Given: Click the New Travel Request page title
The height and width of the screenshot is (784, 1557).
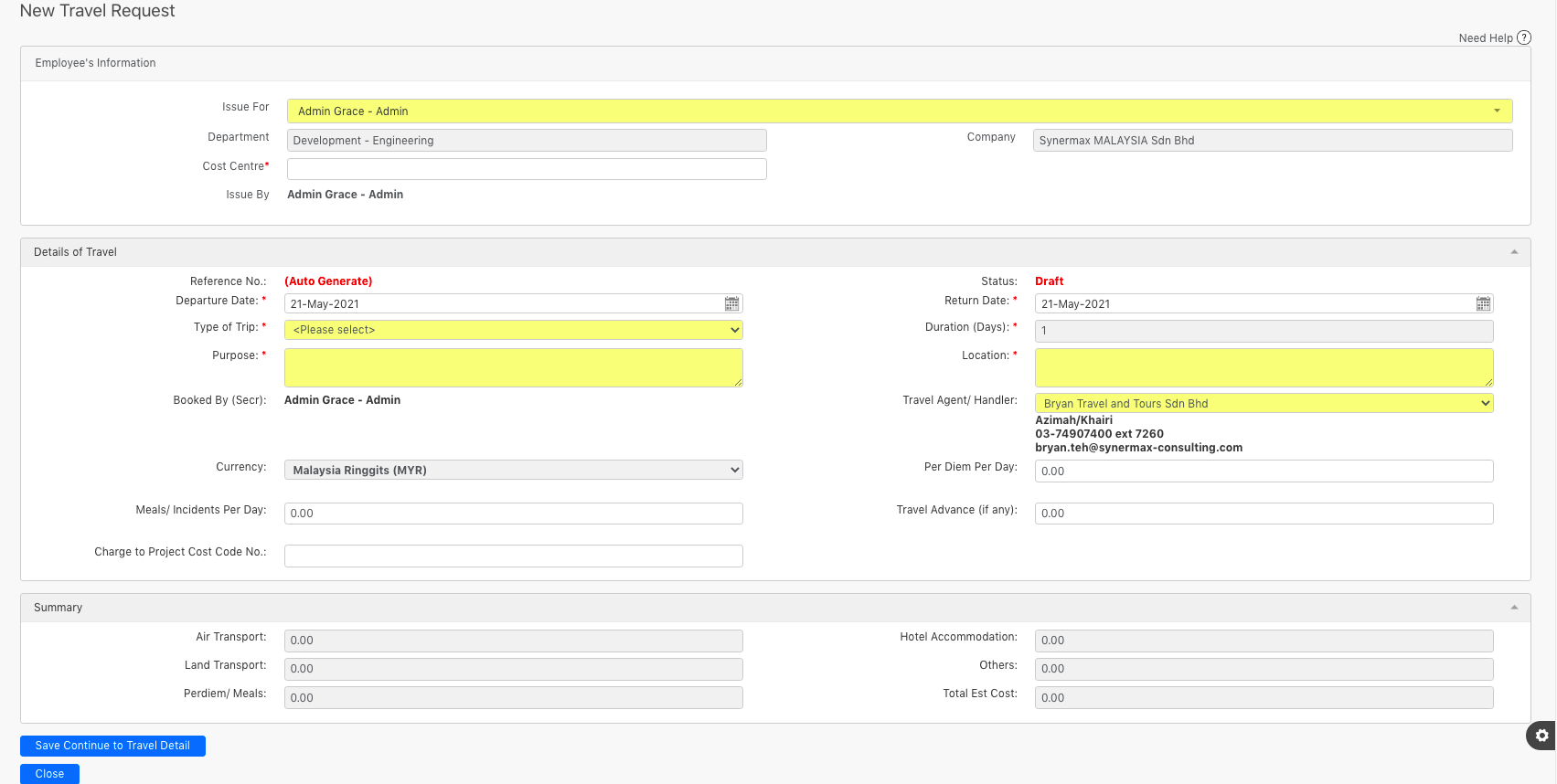Looking at the screenshot, I should click(x=97, y=11).
